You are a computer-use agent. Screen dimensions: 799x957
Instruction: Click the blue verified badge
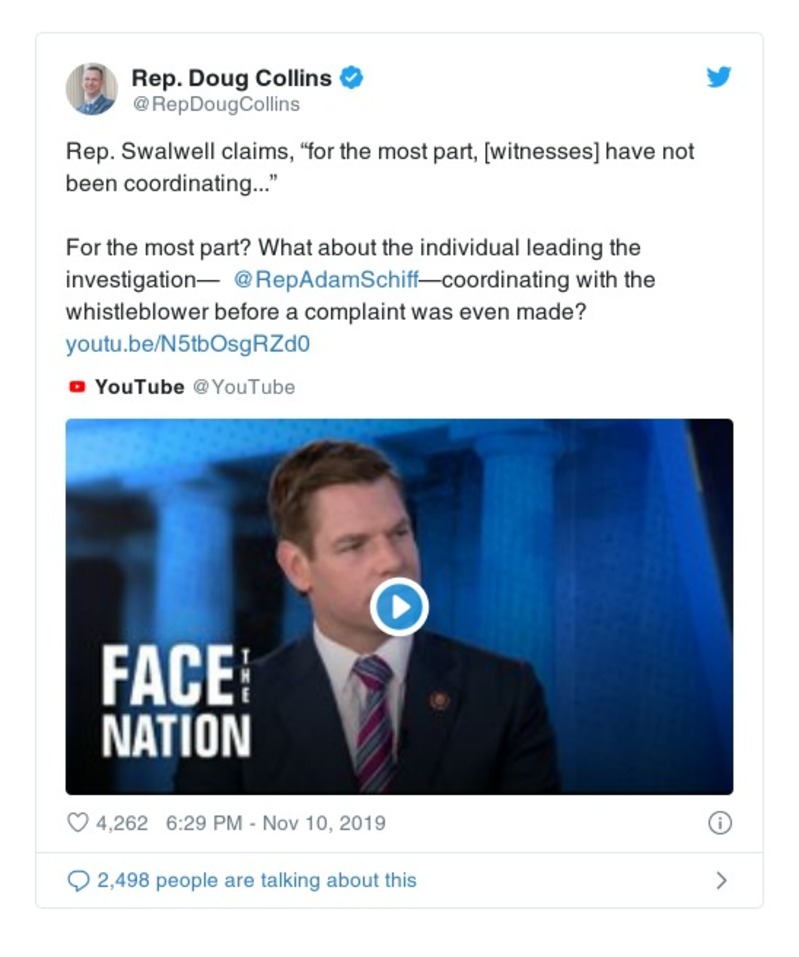tap(352, 77)
